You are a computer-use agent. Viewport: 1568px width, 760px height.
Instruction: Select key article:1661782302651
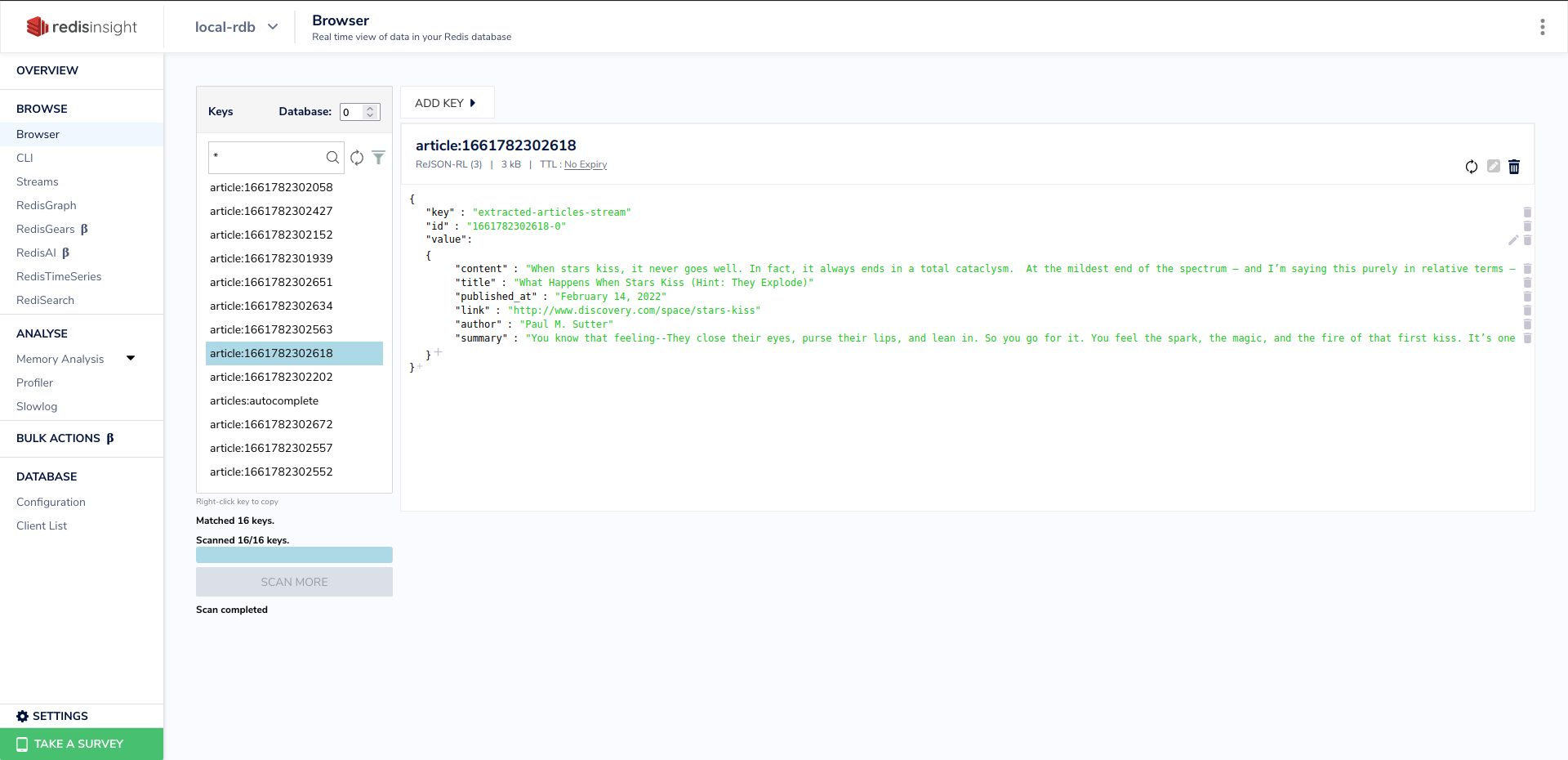[294, 282]
